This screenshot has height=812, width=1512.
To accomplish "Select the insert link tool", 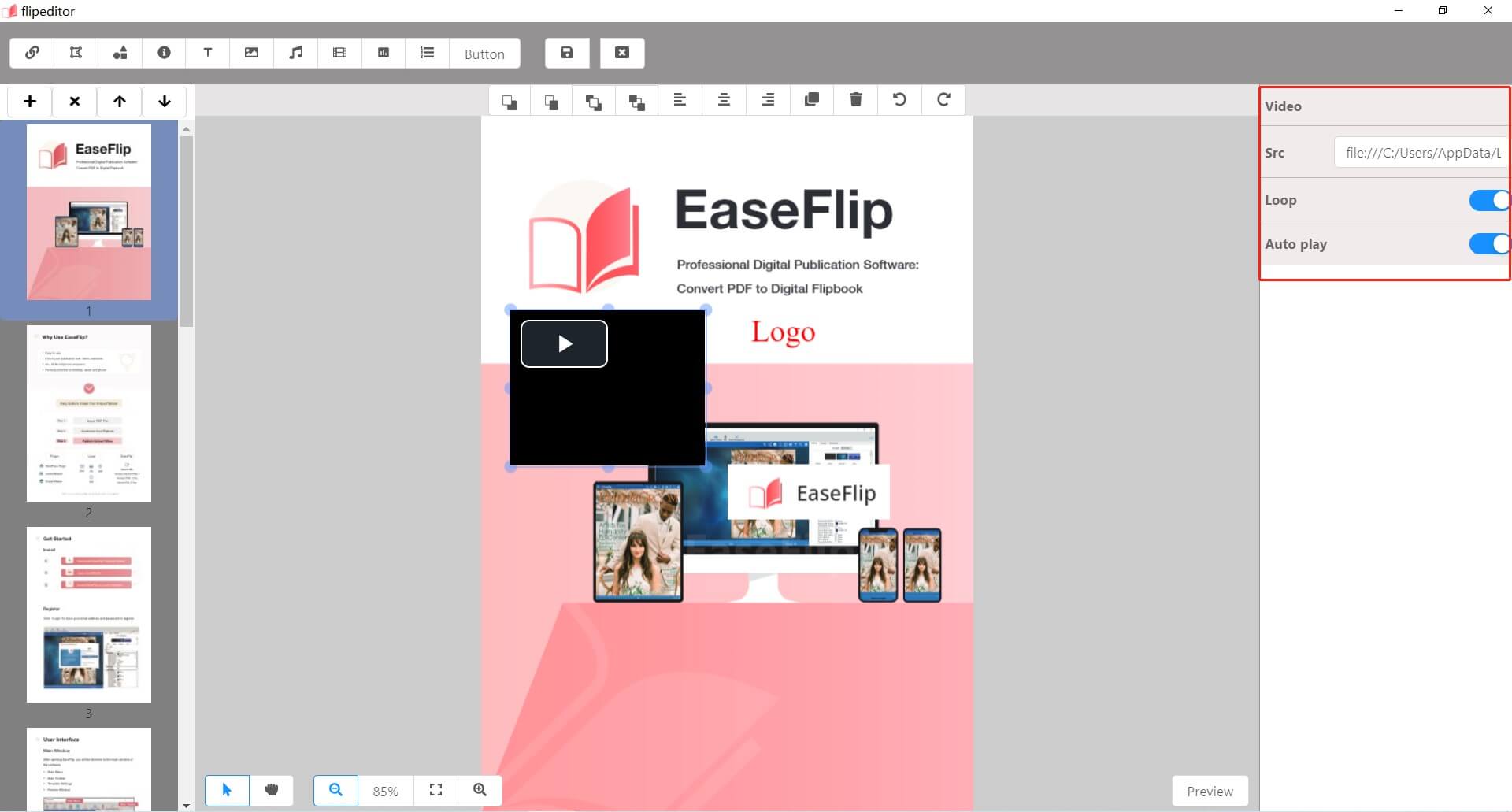I will tap(31, 53).
